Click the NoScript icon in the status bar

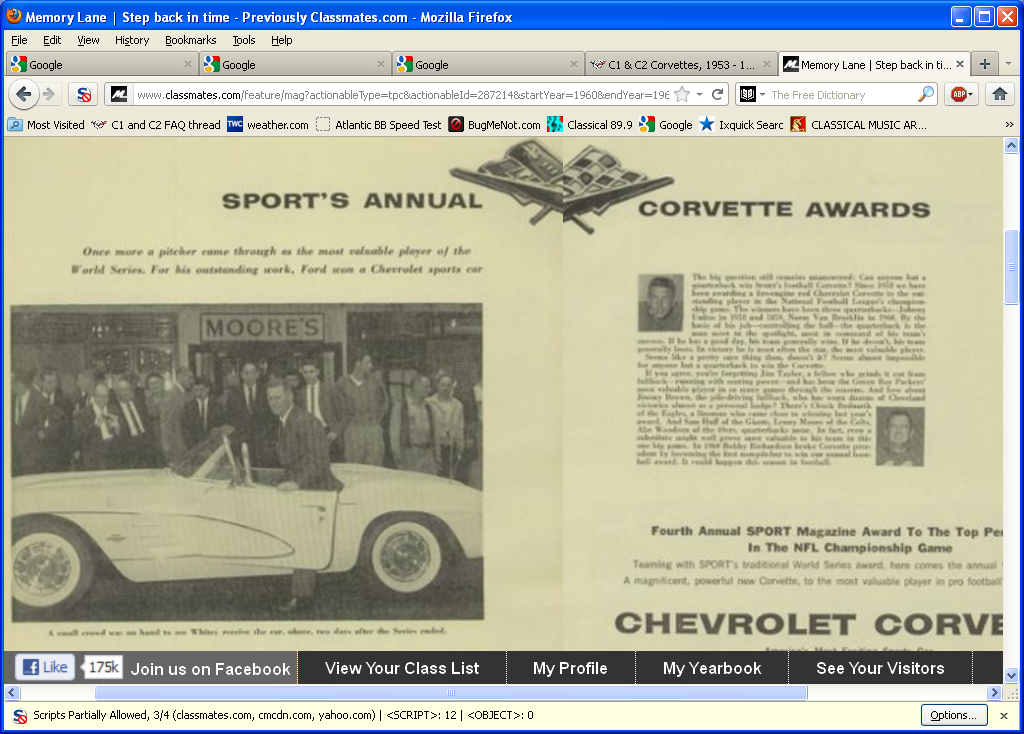[x=20, y=716]
